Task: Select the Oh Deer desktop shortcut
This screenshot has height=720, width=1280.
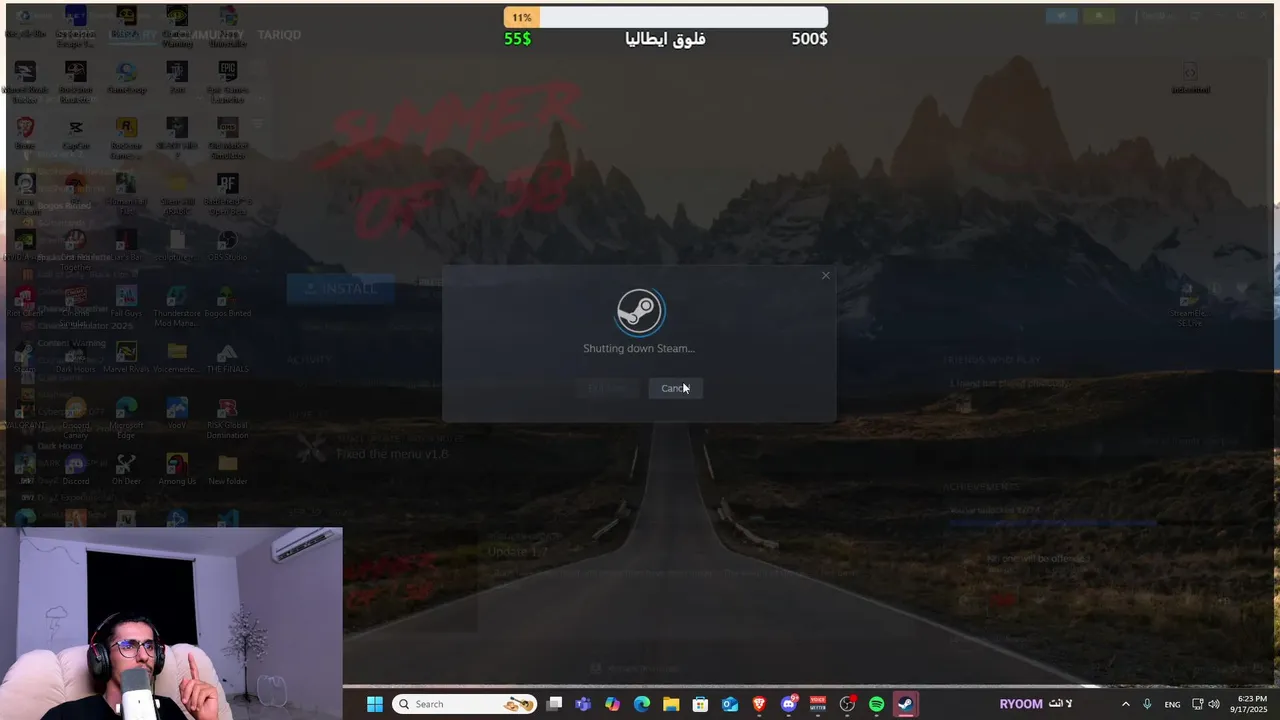Action: [126, 470]
